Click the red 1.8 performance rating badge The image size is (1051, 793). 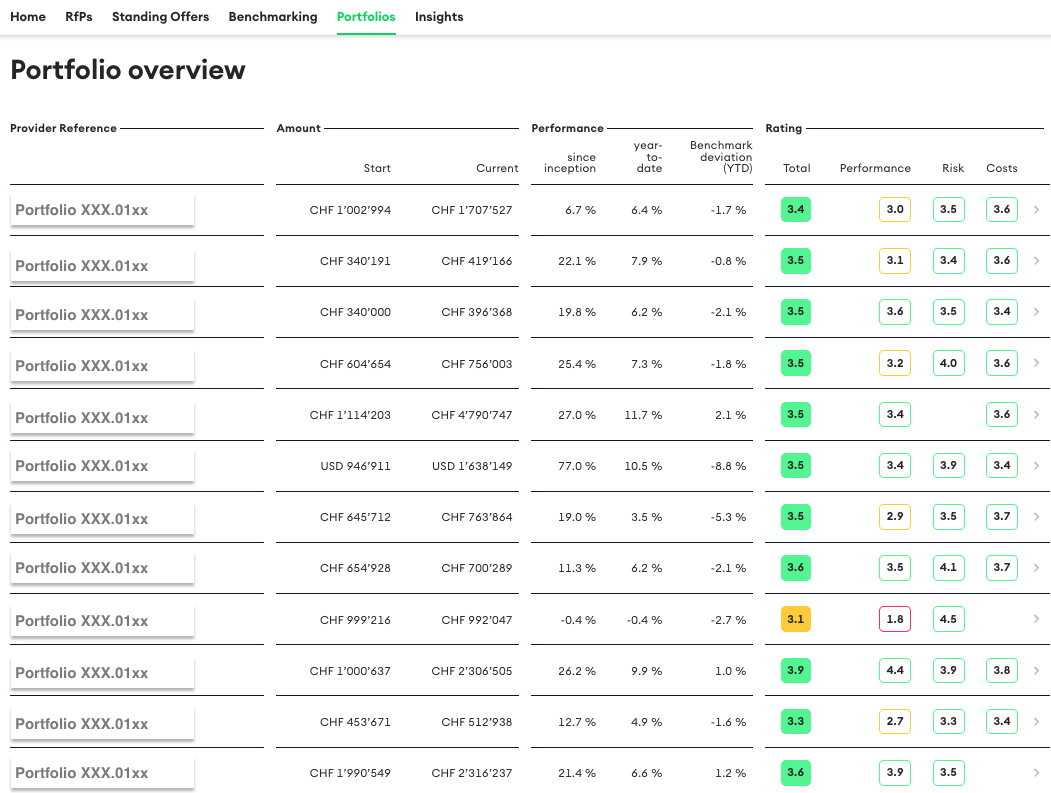895,620
